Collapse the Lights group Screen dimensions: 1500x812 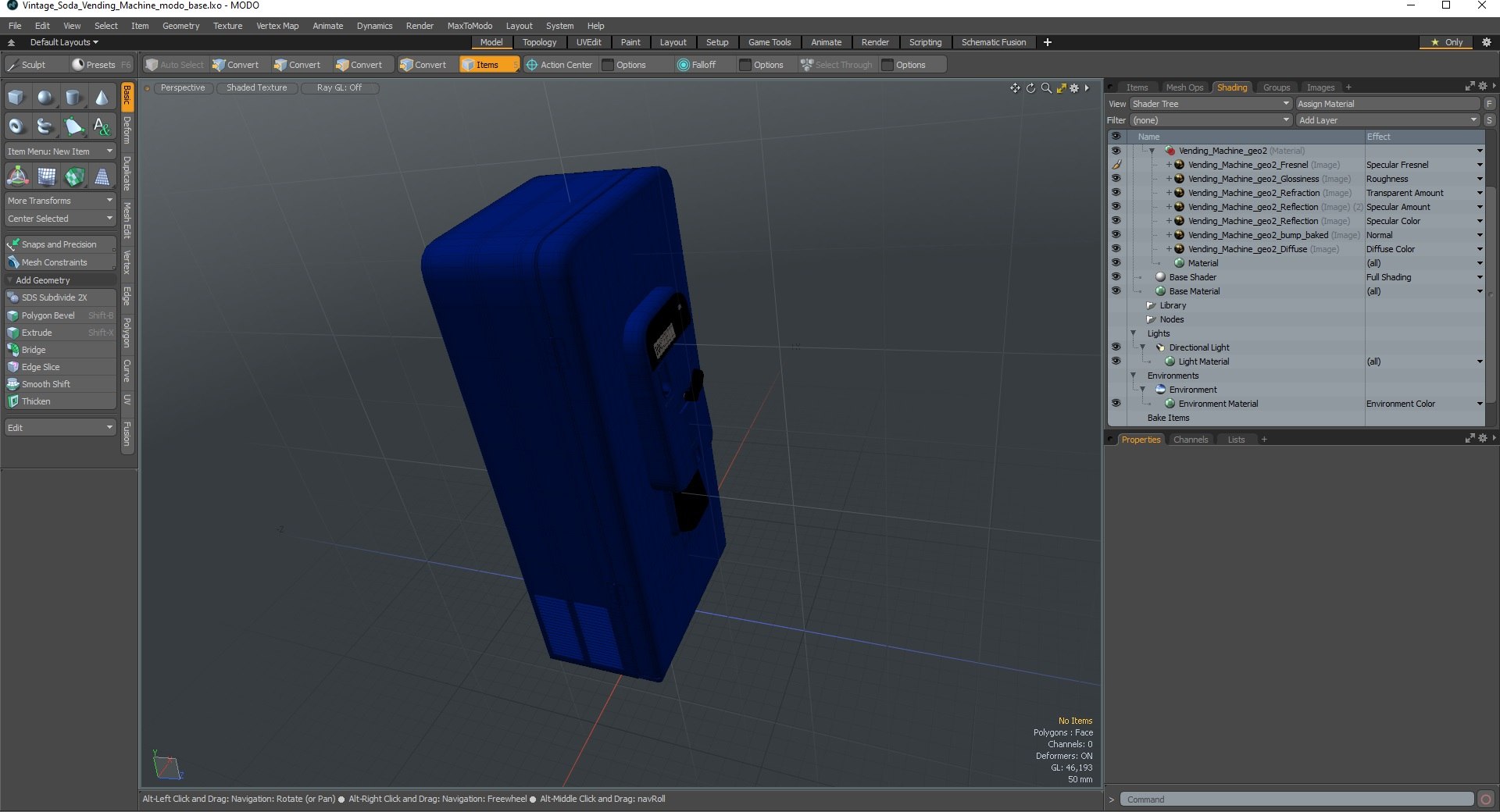point(1133,333)
